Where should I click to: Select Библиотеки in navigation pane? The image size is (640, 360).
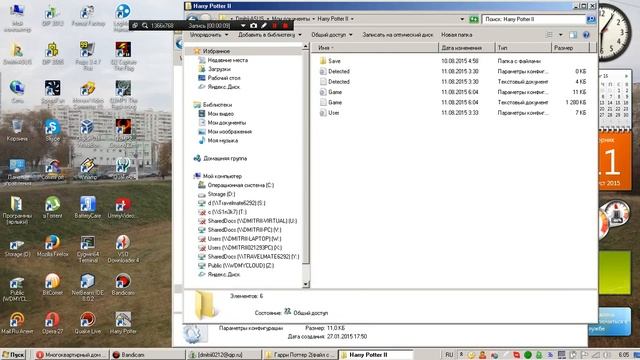(217, 105)
